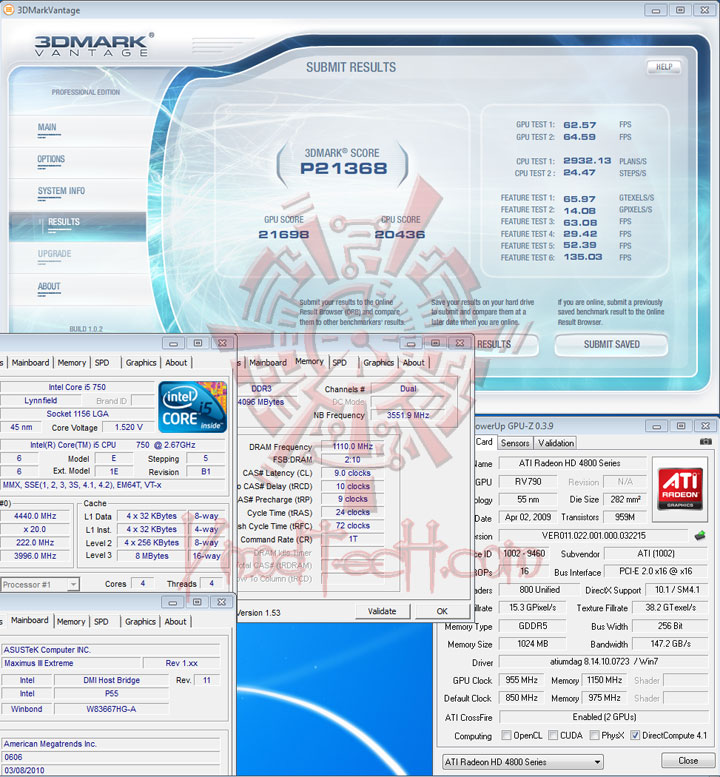This screenshot has width=720, height=777.
Task: Open SPD tab in CPU-Z memory window
Action: [x=339, y=363]
